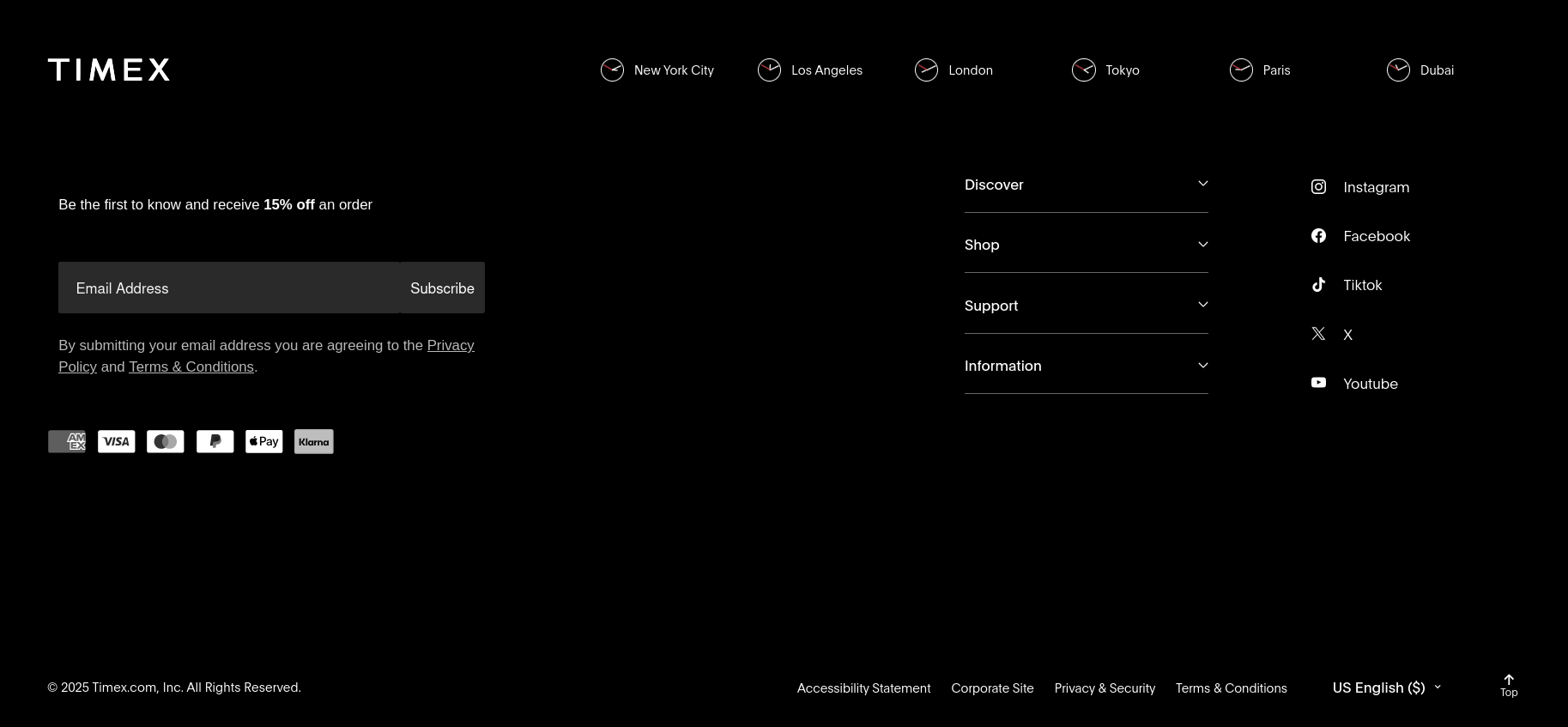The height and width of the screenshot is (727, 1568).
Task: Visit the Corporate Site link
Action: [x=992, y=688]
